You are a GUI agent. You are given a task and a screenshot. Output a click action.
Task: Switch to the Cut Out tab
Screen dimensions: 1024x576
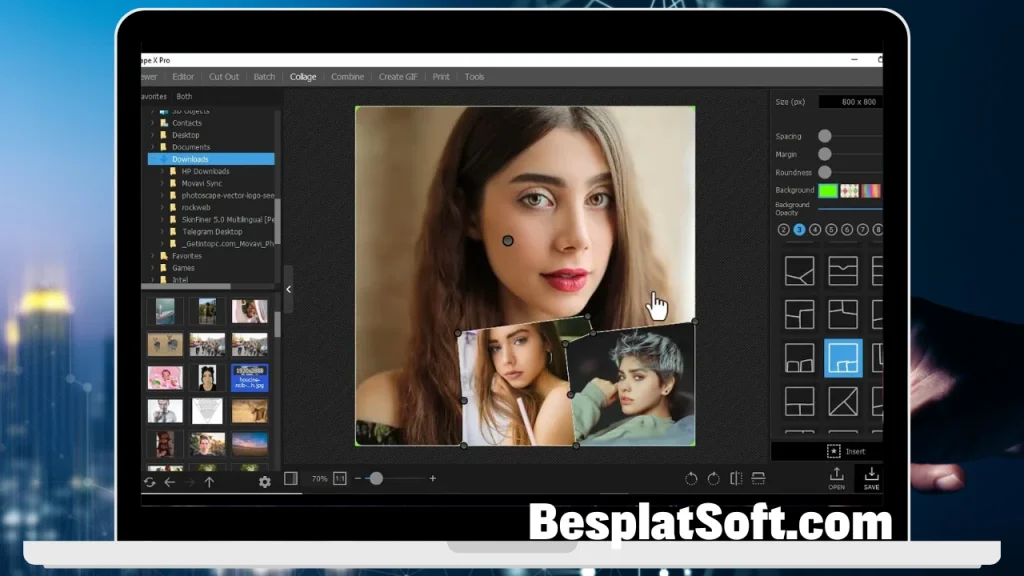point(224,77)
